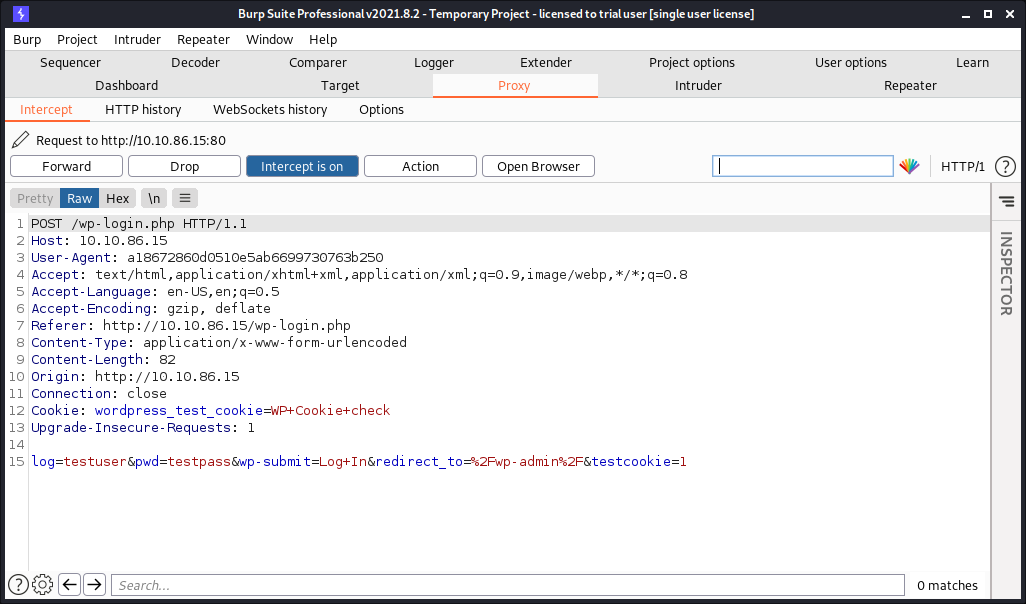The height and width of the screenshot is (604, 1026).
Task: Go to previous search match arrow
Action: pos(69,584)
